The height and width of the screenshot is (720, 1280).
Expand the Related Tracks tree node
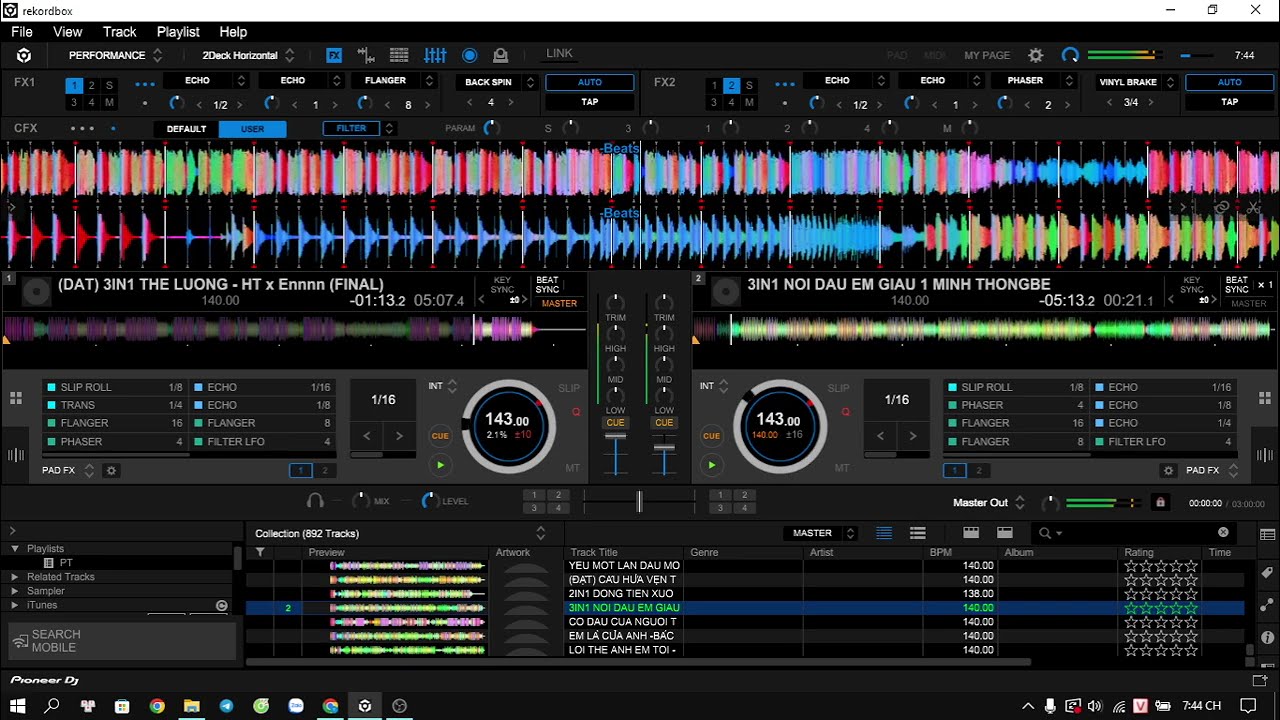click(x=15, y=577)
